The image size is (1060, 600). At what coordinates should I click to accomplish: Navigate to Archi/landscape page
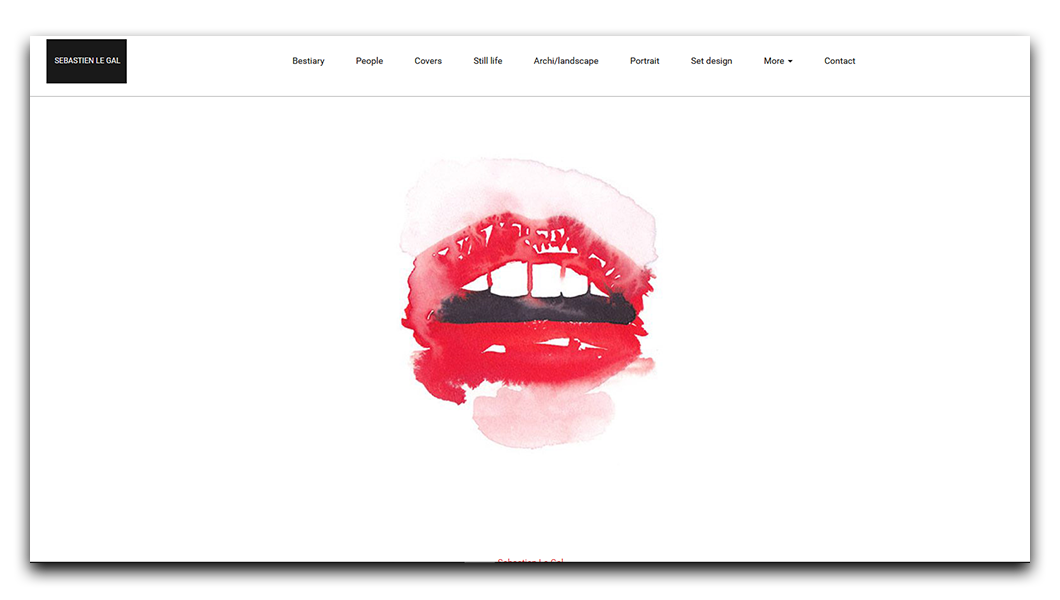click(566, 61)
